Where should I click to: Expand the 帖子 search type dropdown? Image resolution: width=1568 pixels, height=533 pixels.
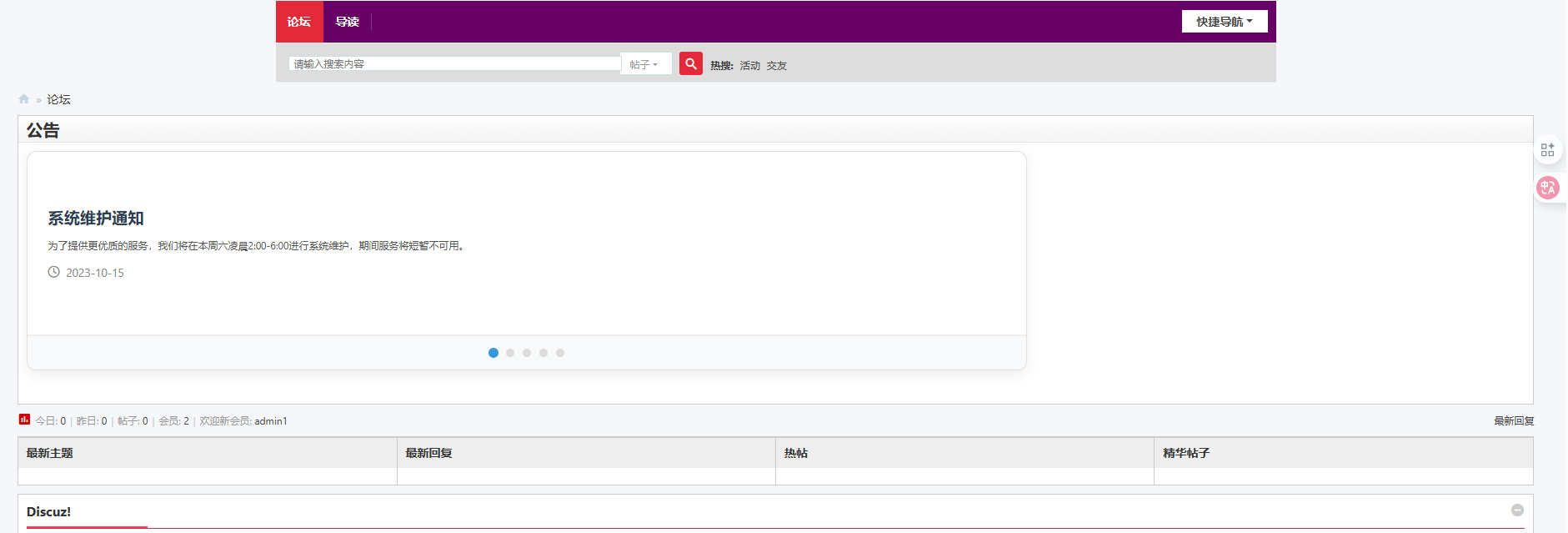click(x=644, y=64)
